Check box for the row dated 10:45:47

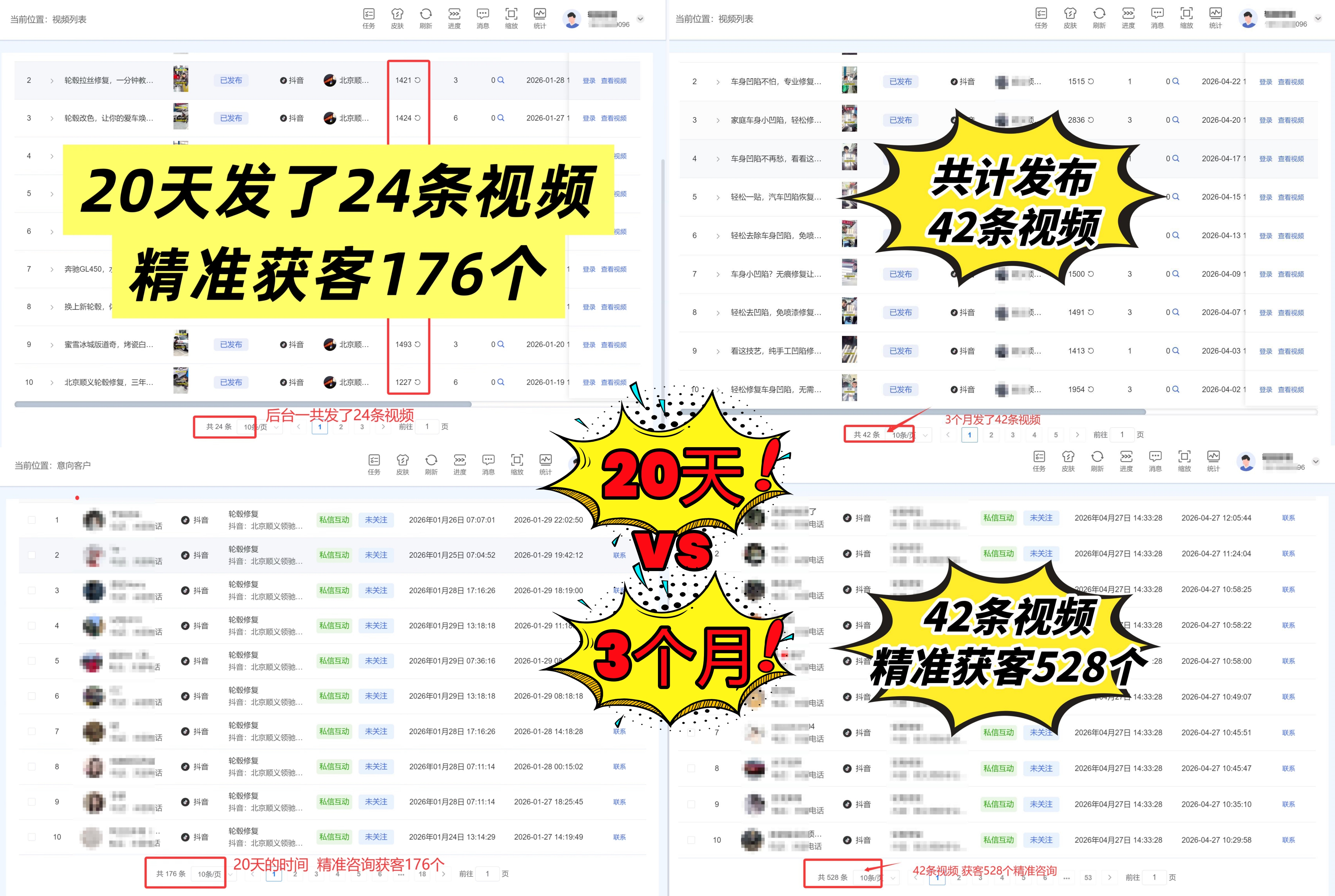(x=691, y=768)
